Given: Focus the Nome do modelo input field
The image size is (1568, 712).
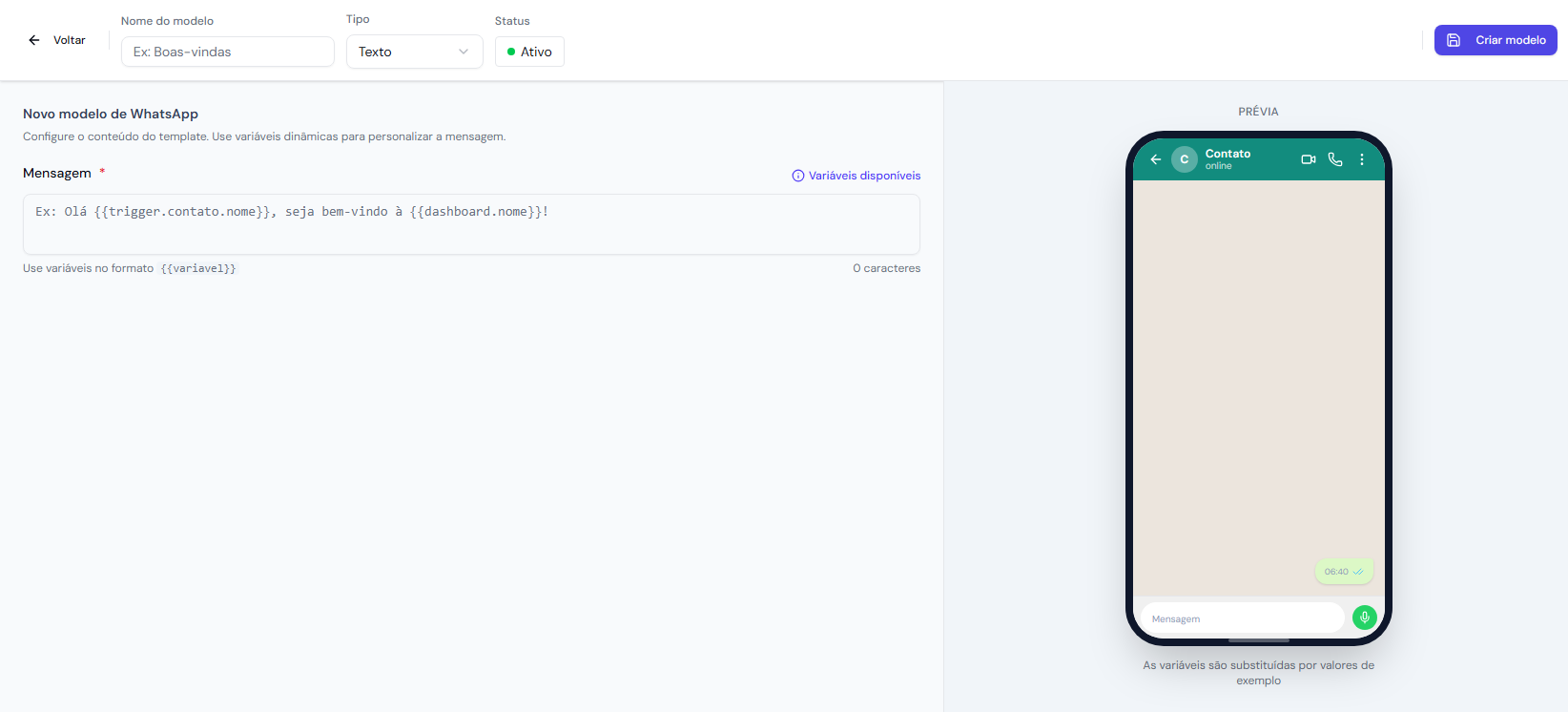Looking at the screenshot, I should point(227,52).
